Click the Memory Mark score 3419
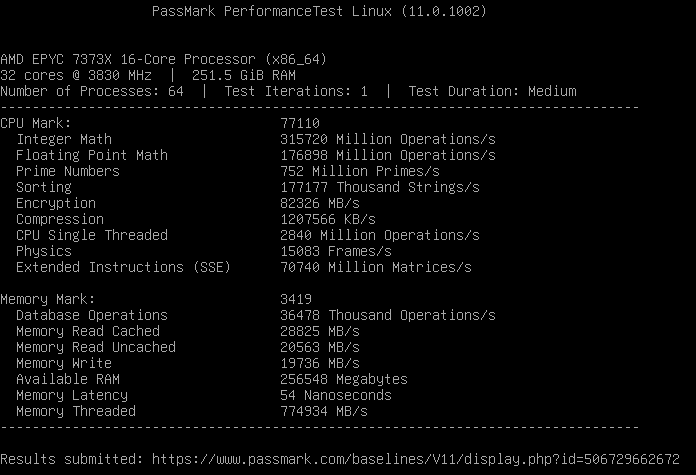Image resolution: width=696 pixels, height=475 pixels. (x=296, y=299)
